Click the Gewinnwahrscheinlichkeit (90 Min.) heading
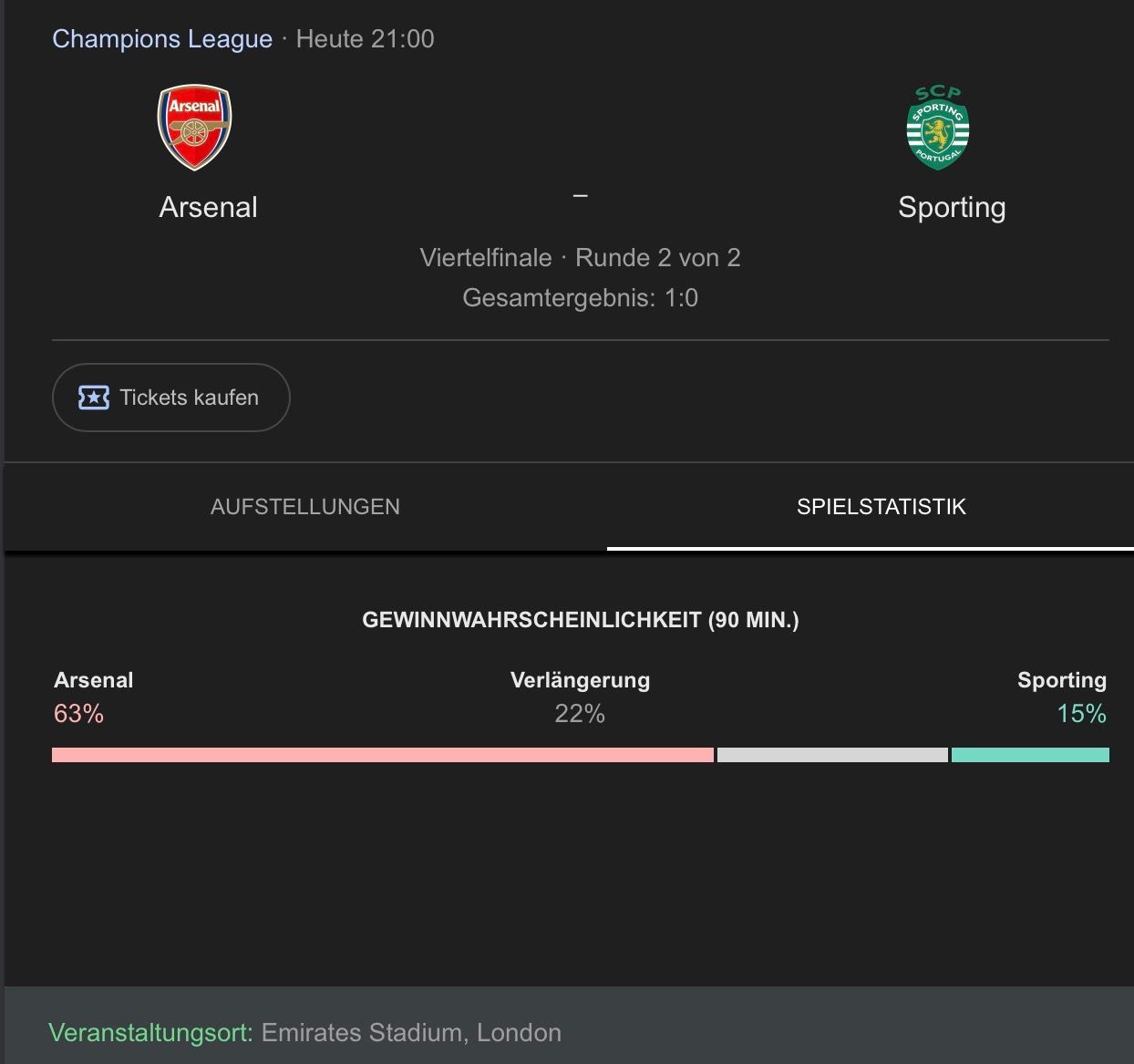This screenshot has width=1134, height=1064. [580, 620]
